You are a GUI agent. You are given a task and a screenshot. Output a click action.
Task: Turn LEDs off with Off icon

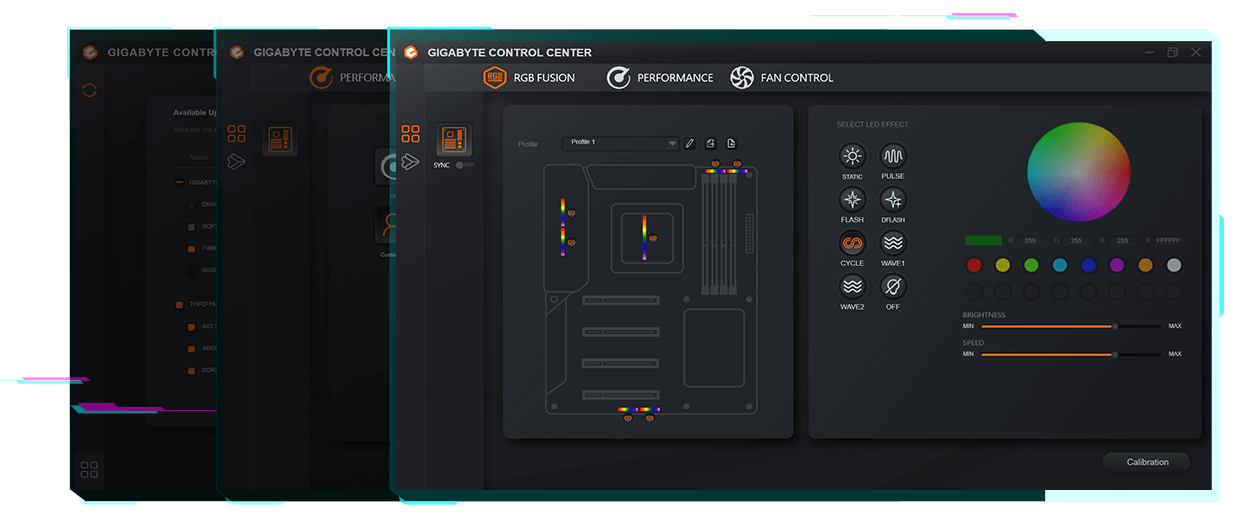click(892, 286)
